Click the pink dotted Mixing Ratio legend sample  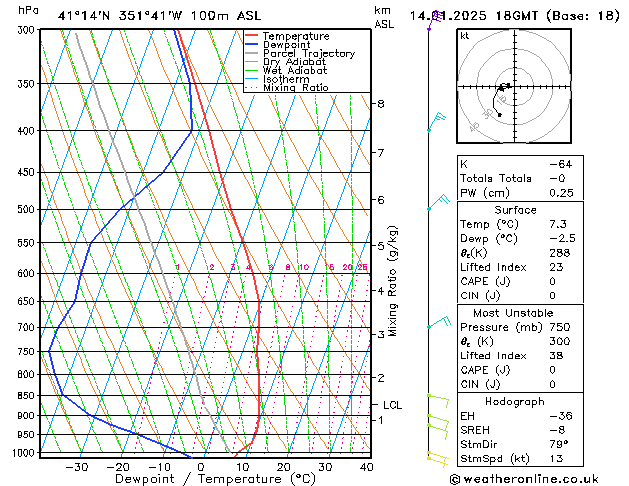coord(252,87)
